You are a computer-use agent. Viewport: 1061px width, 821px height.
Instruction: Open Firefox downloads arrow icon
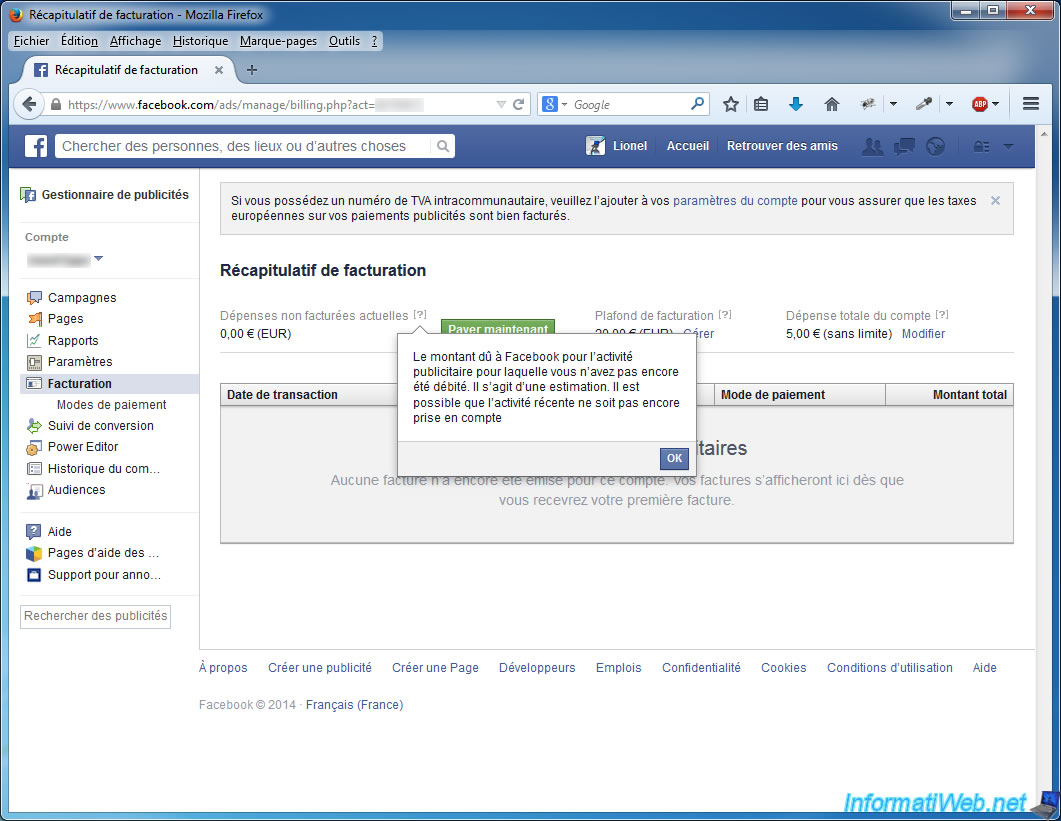(x=796, y=104)
